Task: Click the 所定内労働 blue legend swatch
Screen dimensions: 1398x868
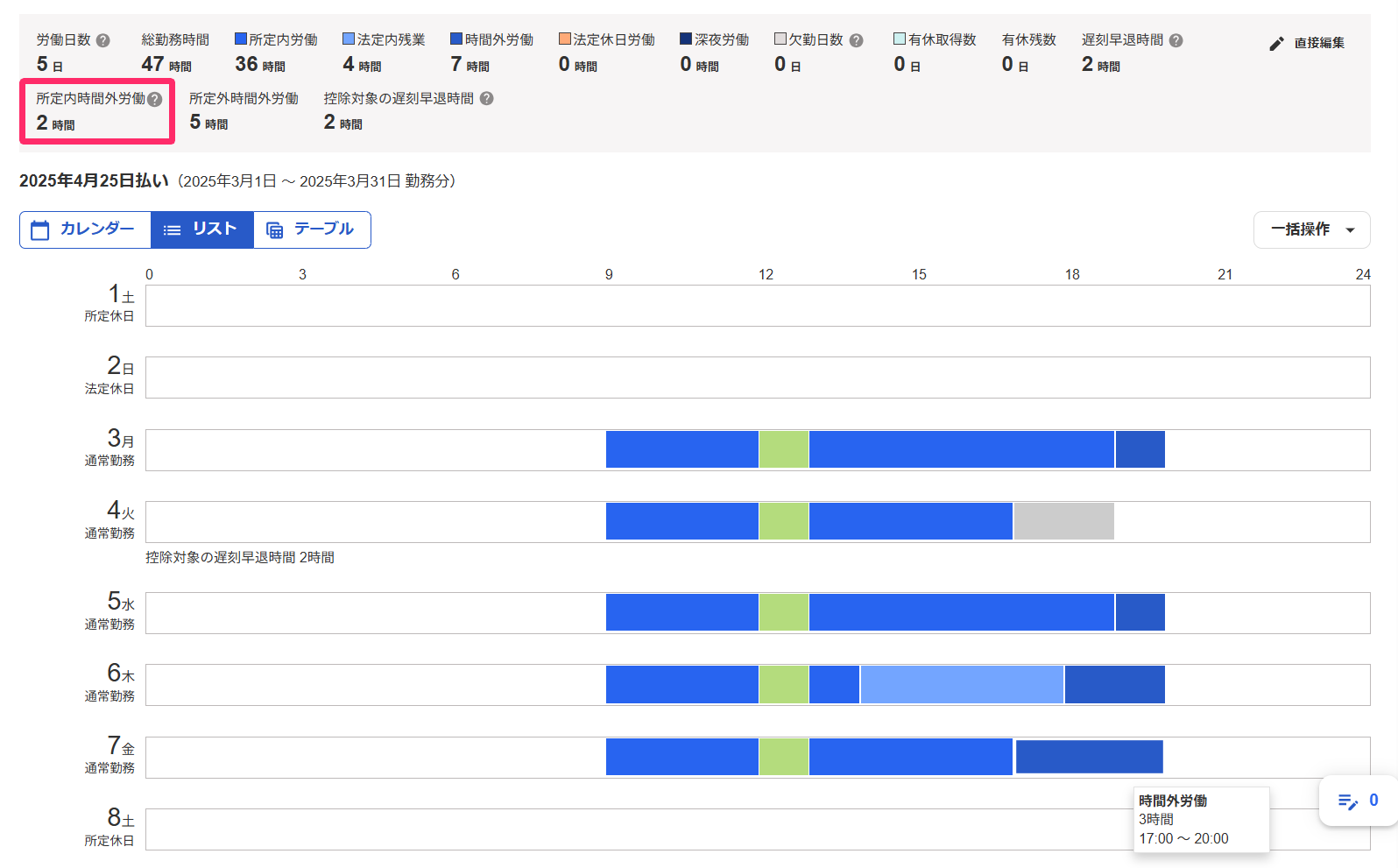Action: click(x=241, y=39)
